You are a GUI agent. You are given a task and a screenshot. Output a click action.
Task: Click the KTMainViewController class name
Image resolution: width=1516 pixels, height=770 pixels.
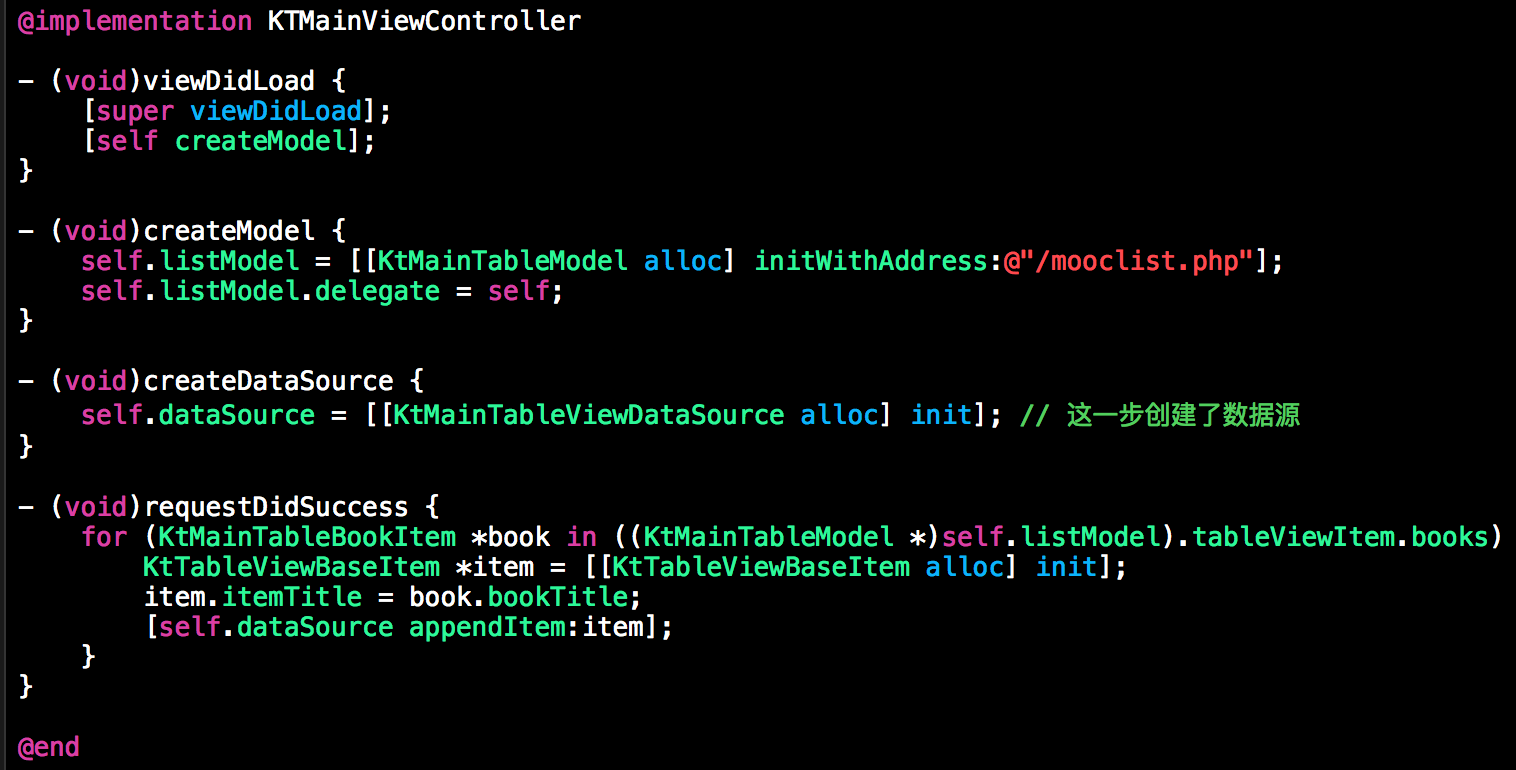[x=424, y=20]
